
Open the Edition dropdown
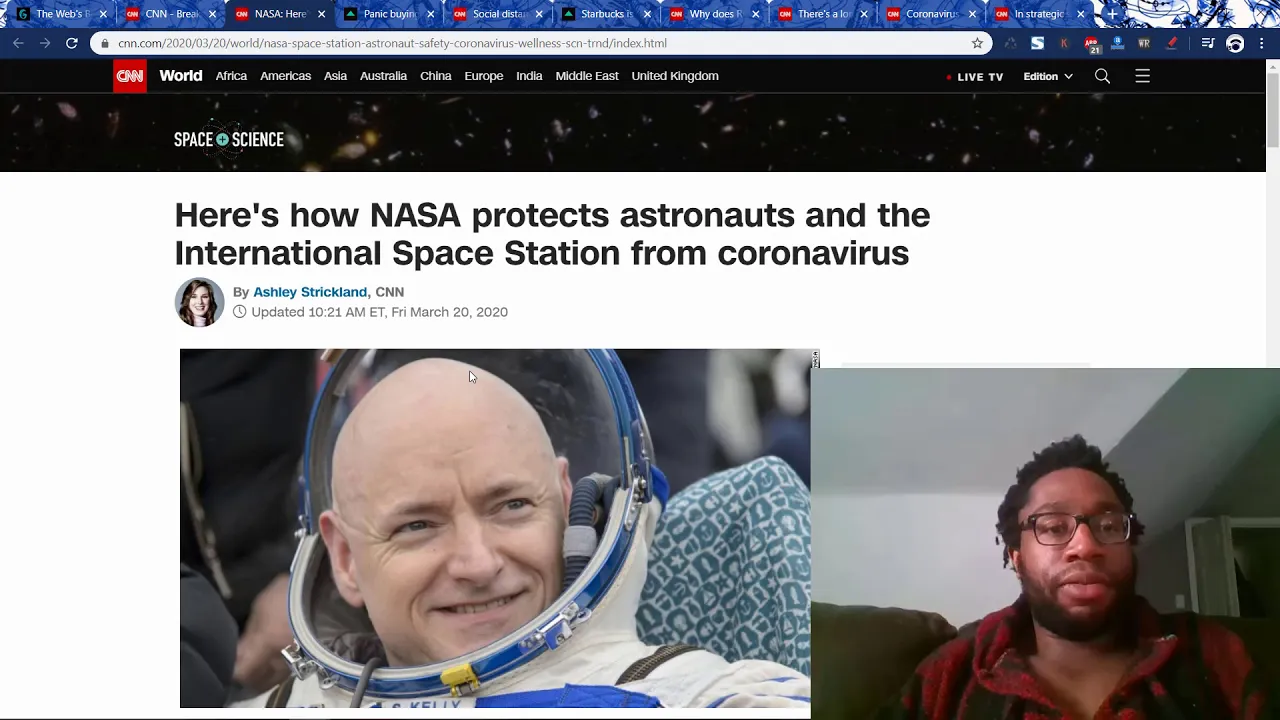click(1047, 76)
